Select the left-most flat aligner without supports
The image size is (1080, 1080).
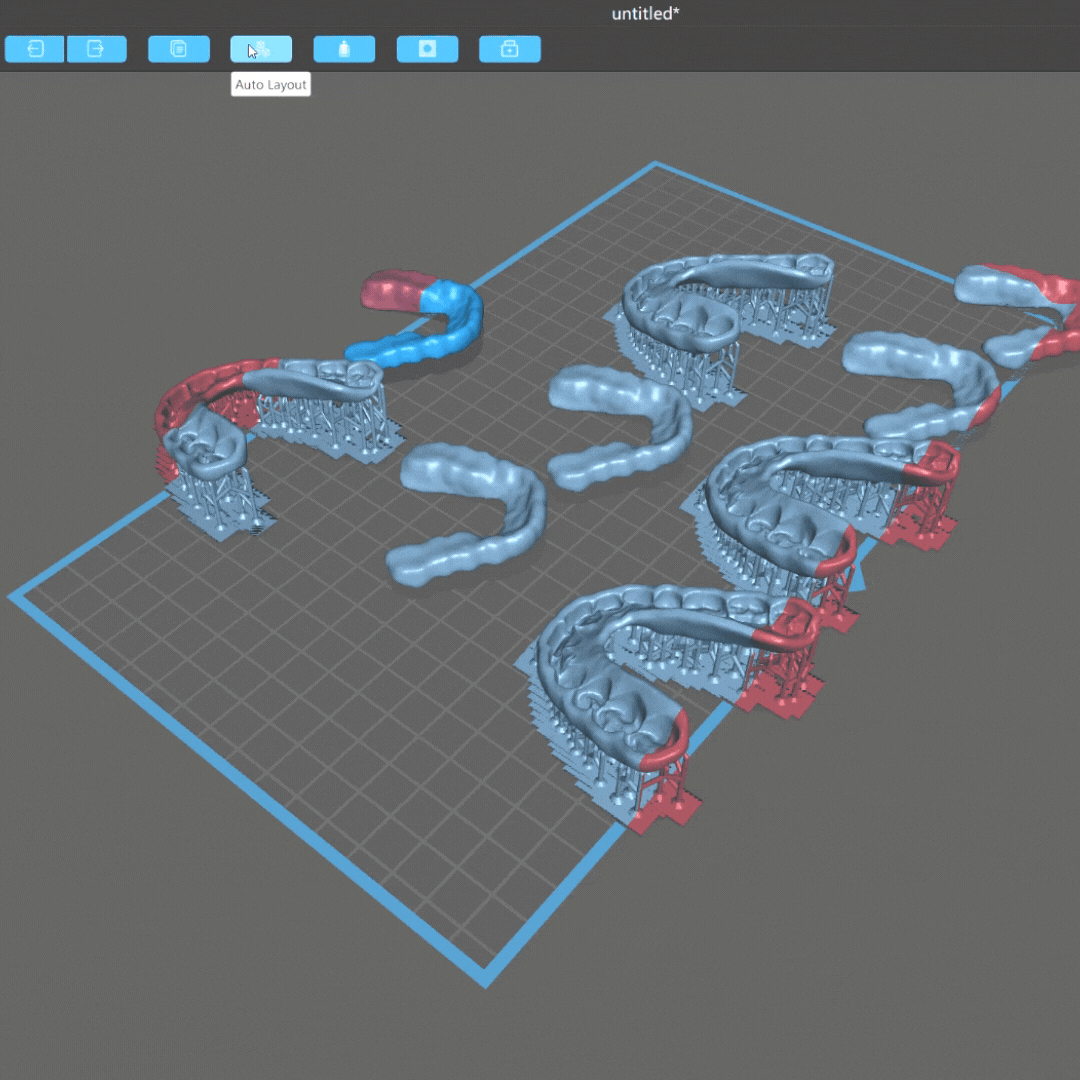click(x=470, y=520)
